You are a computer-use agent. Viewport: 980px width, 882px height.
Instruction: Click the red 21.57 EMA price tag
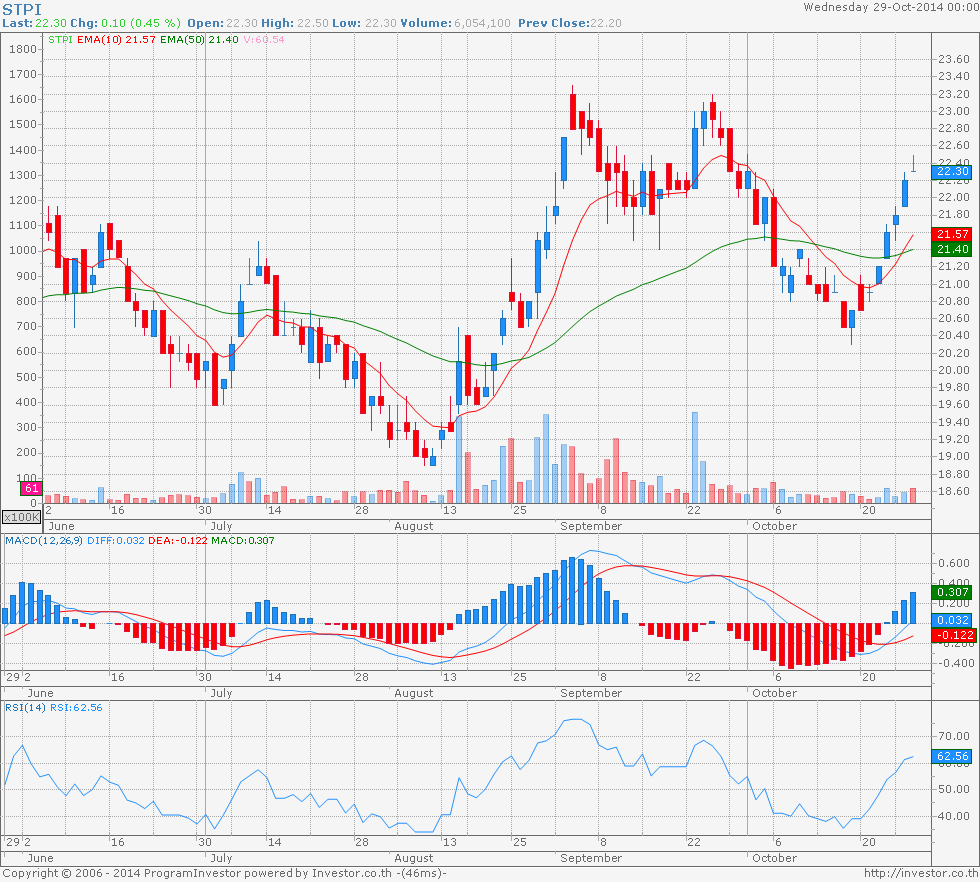(x=952, y=234)
